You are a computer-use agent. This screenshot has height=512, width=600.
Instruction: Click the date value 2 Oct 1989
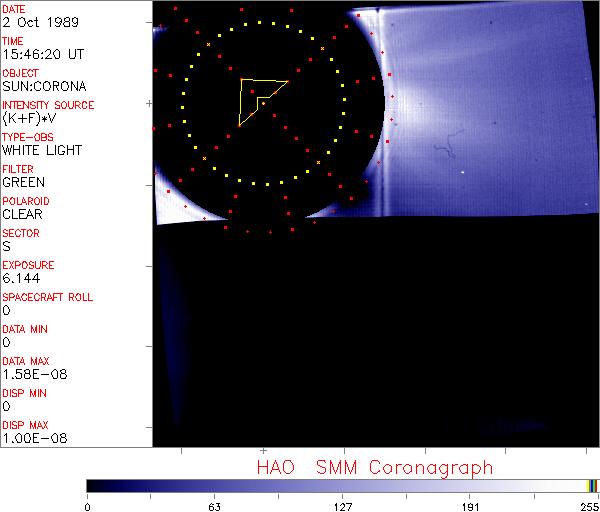pyautogui.click(x=35, y=22)
